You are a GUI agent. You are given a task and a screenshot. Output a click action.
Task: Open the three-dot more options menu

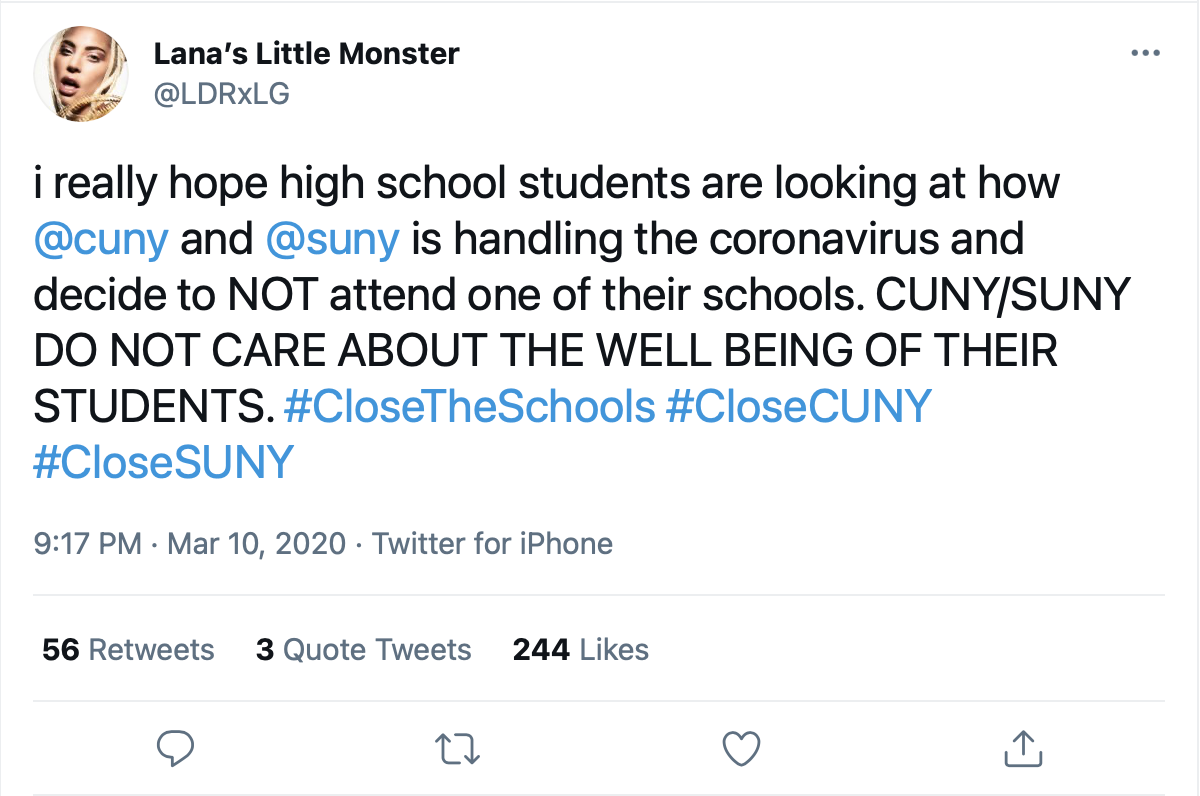point(1145,53)
